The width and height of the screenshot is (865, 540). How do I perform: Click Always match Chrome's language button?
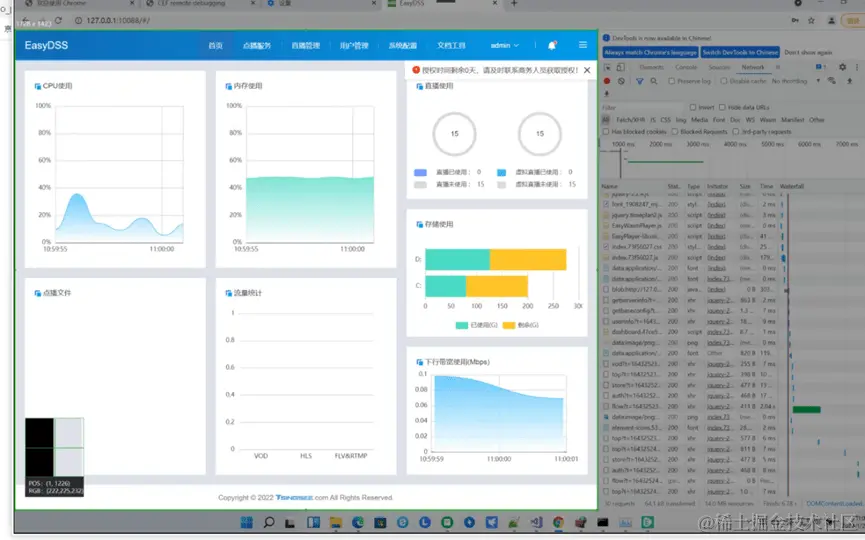coord(650,52)
